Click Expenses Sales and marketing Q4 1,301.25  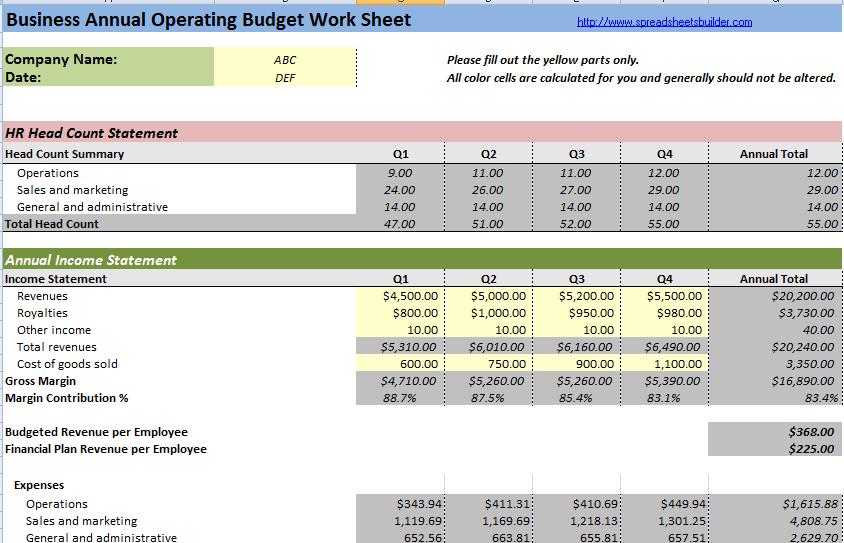665,521
